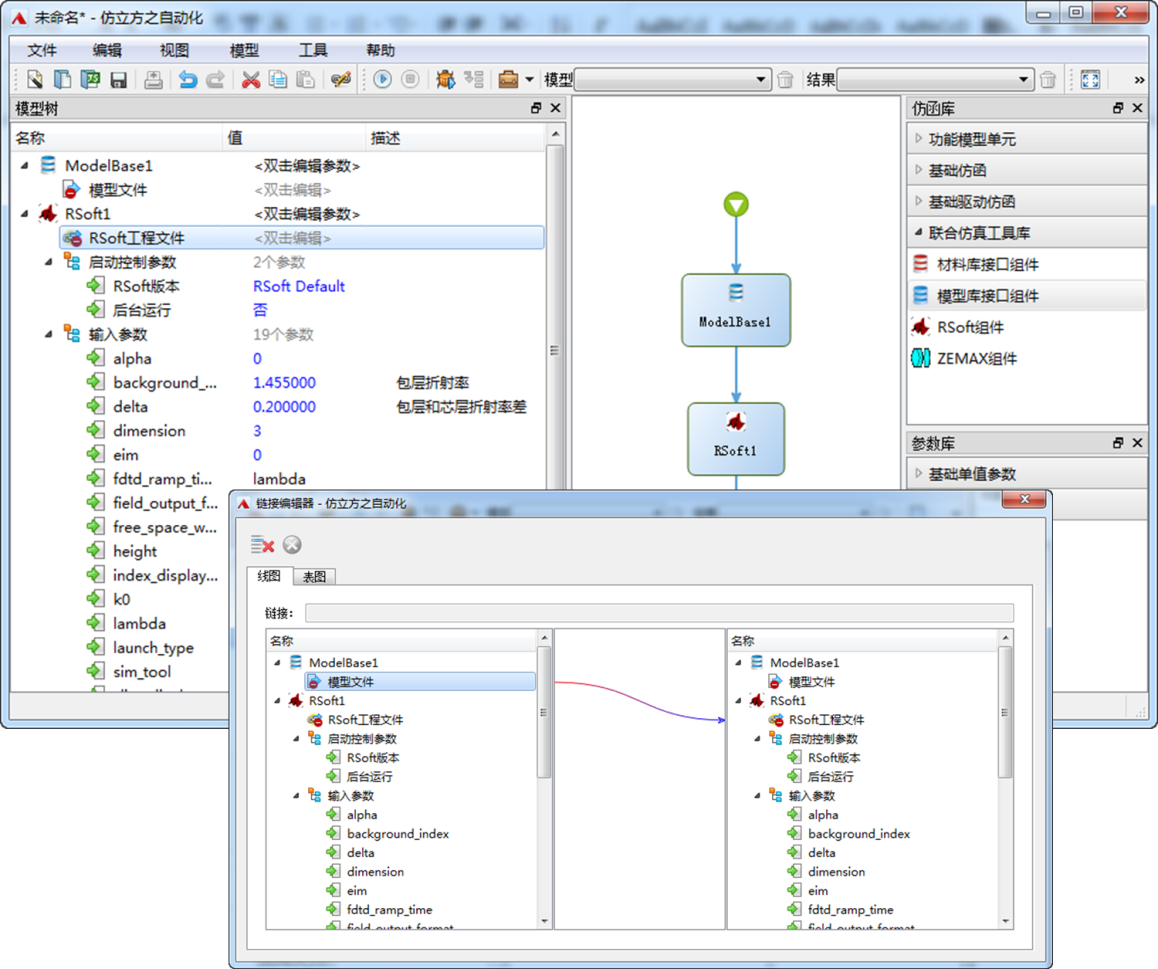Click the new file toolbar icon
The image size is (1158, 969).
tap(35, 79)
